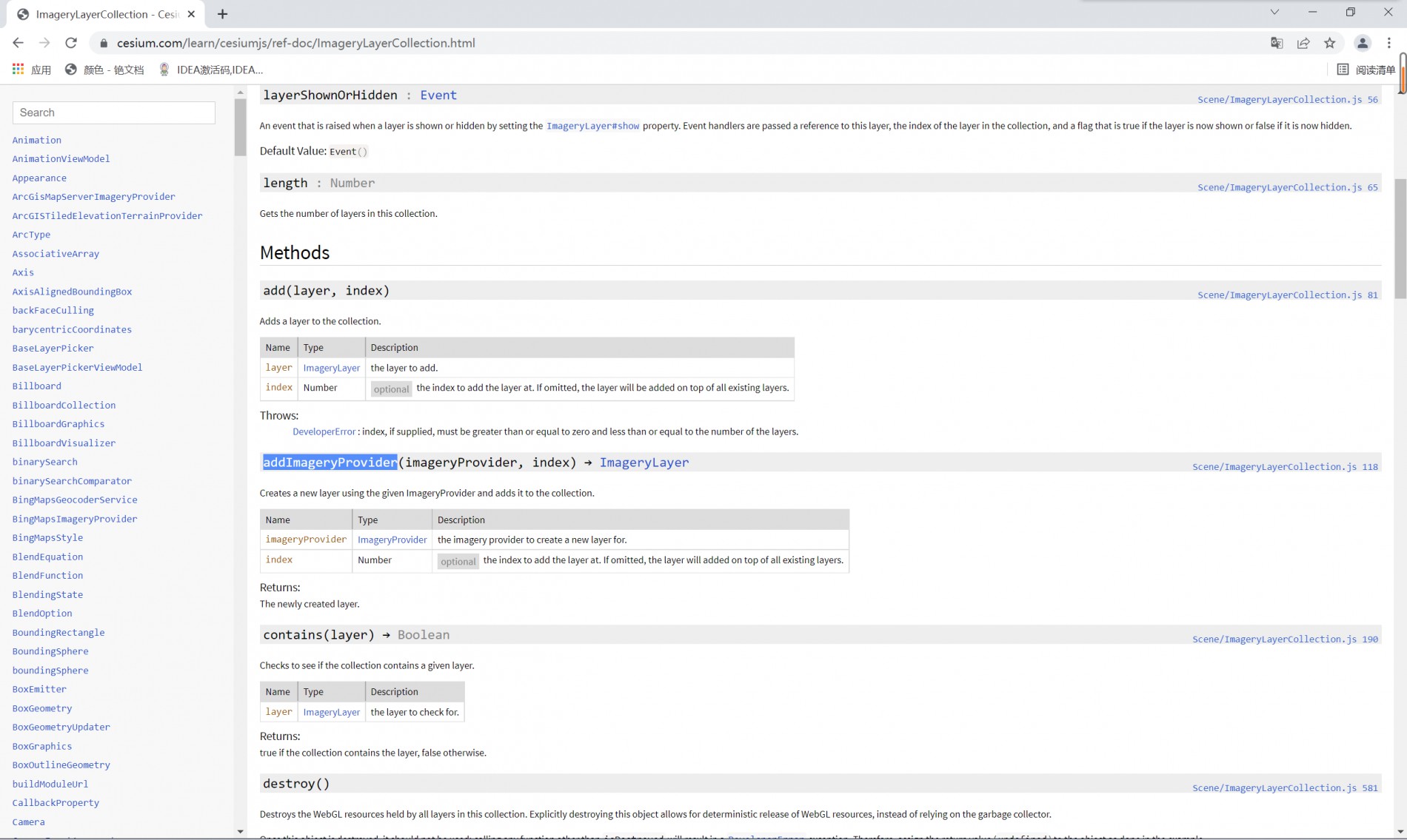Open source link ImageryLayerCollection.js 118
Image resolution: width=1407 pixels, height=840 pixels.
click(x=1285, y=466)
